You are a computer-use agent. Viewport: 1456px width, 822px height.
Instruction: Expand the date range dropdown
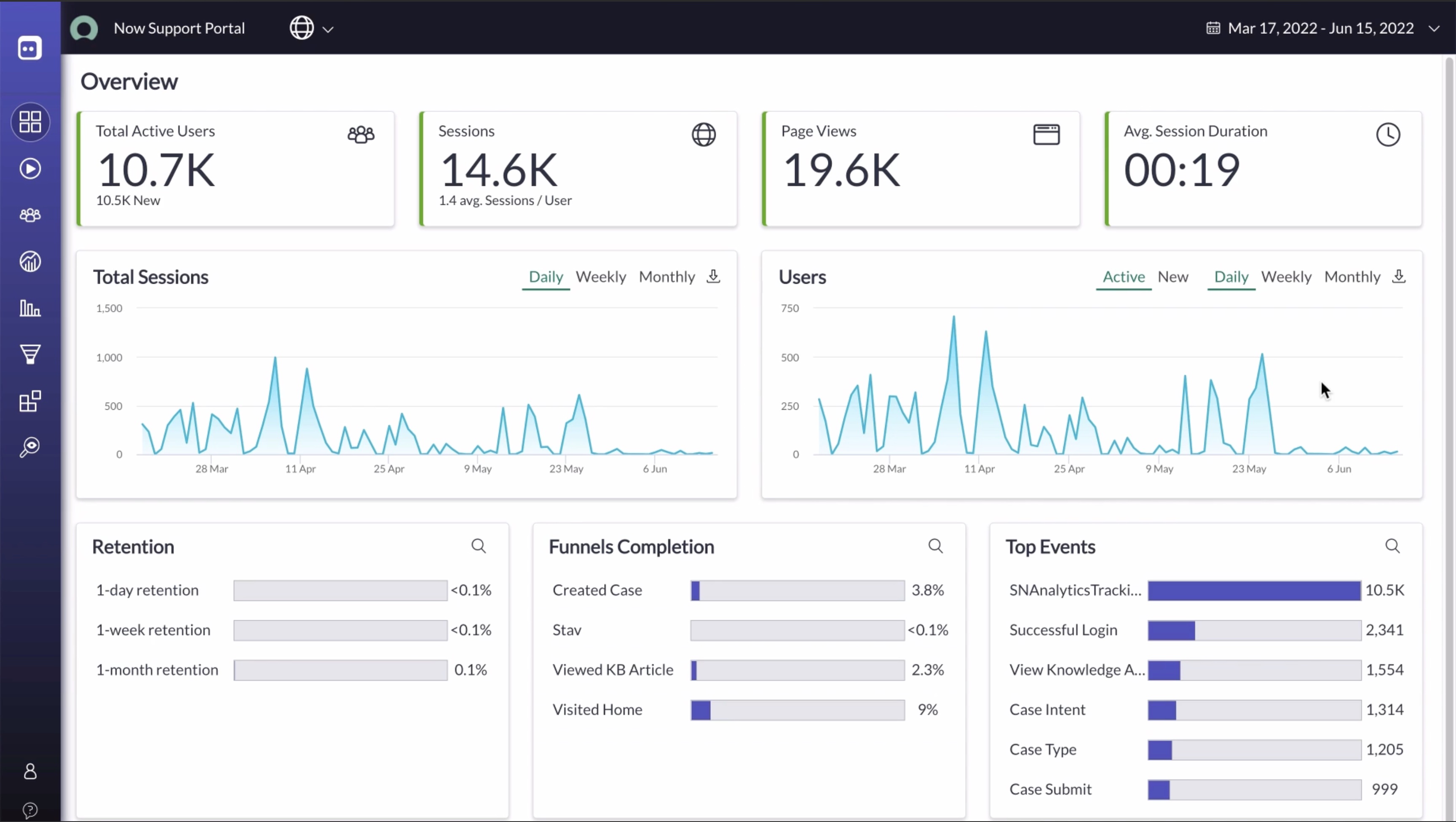[1320, 28]
